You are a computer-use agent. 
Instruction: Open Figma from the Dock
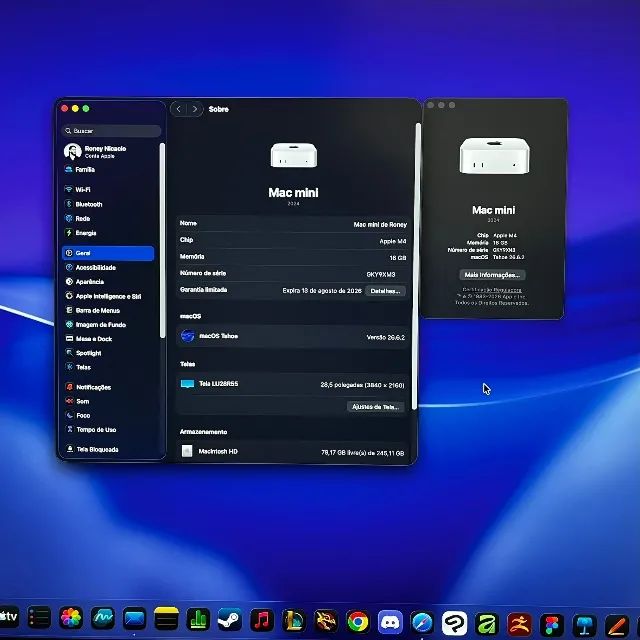[552, 624]
